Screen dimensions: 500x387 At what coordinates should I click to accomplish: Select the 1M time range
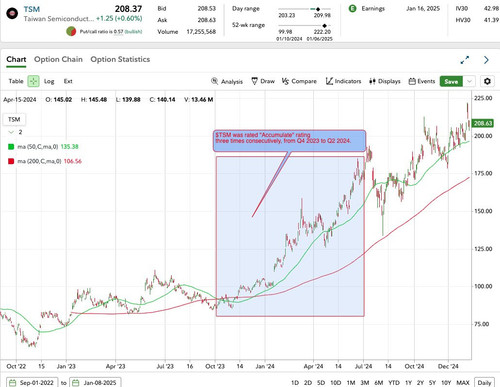pos(351,383)
